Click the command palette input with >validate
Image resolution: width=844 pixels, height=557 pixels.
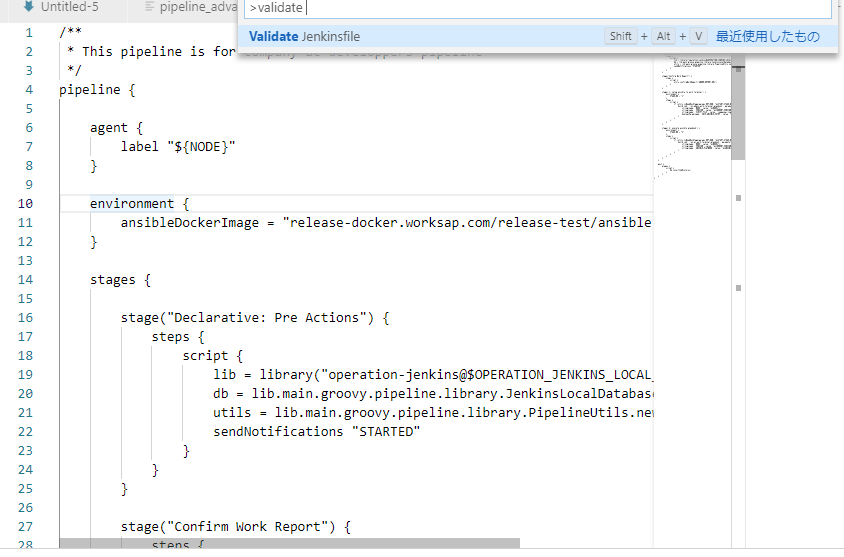[538, 8]
